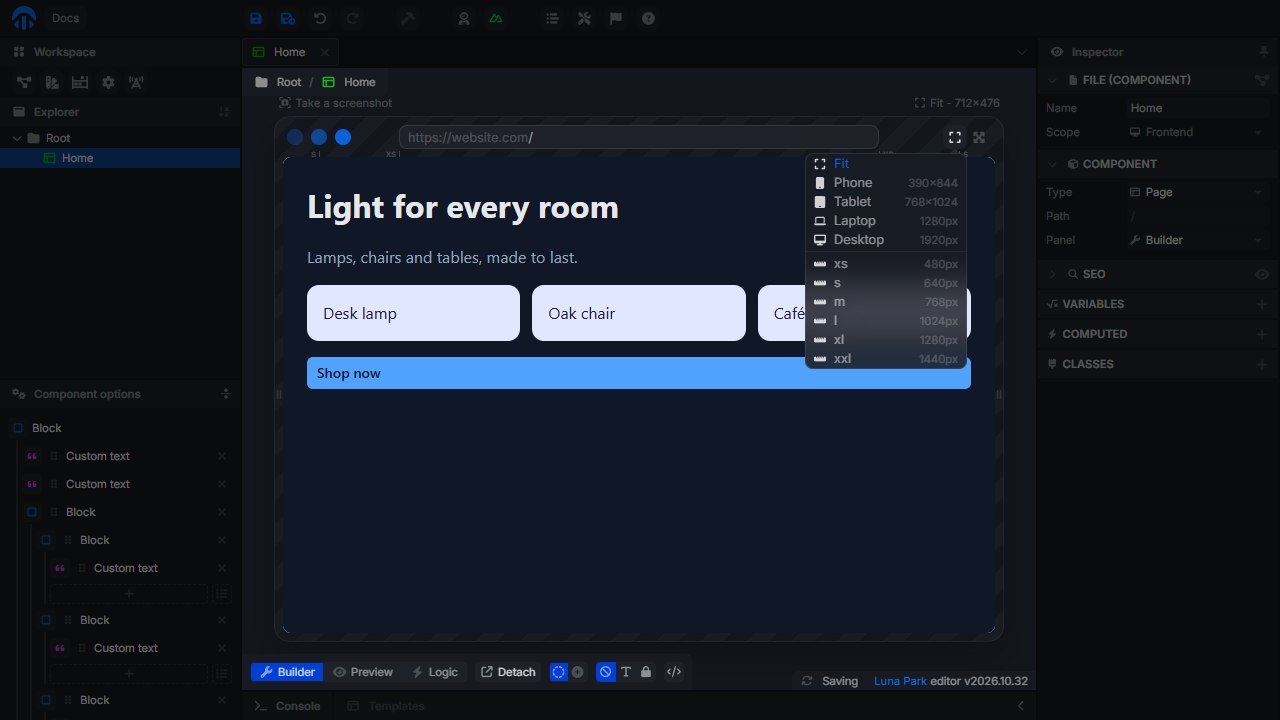1280x720 pixels.
Task: Open the Panel Builder dropdown
Action: (x=1196, y=240)
